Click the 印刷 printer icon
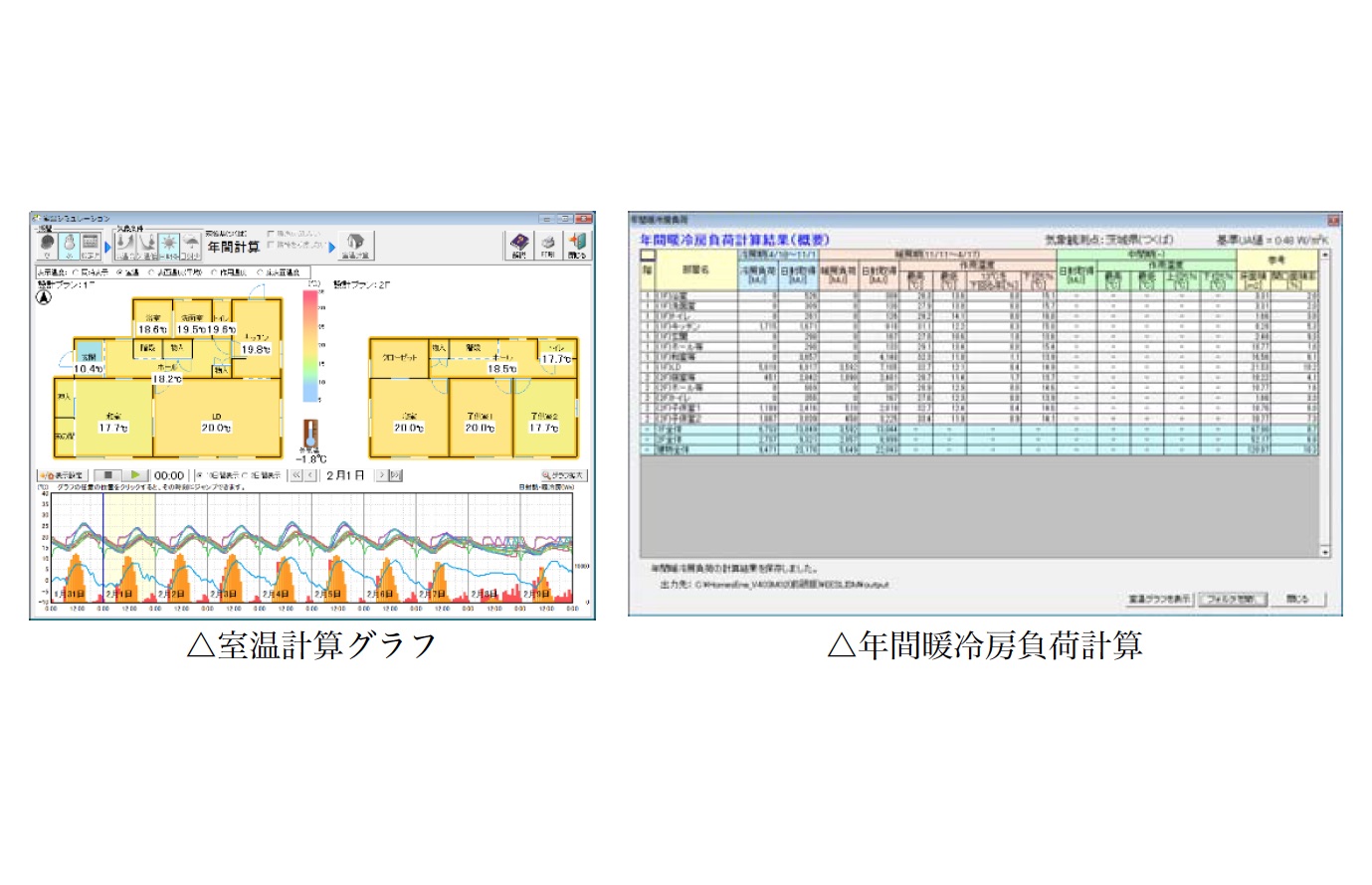This screenshot has width=1372, height=885. point(547,244)
